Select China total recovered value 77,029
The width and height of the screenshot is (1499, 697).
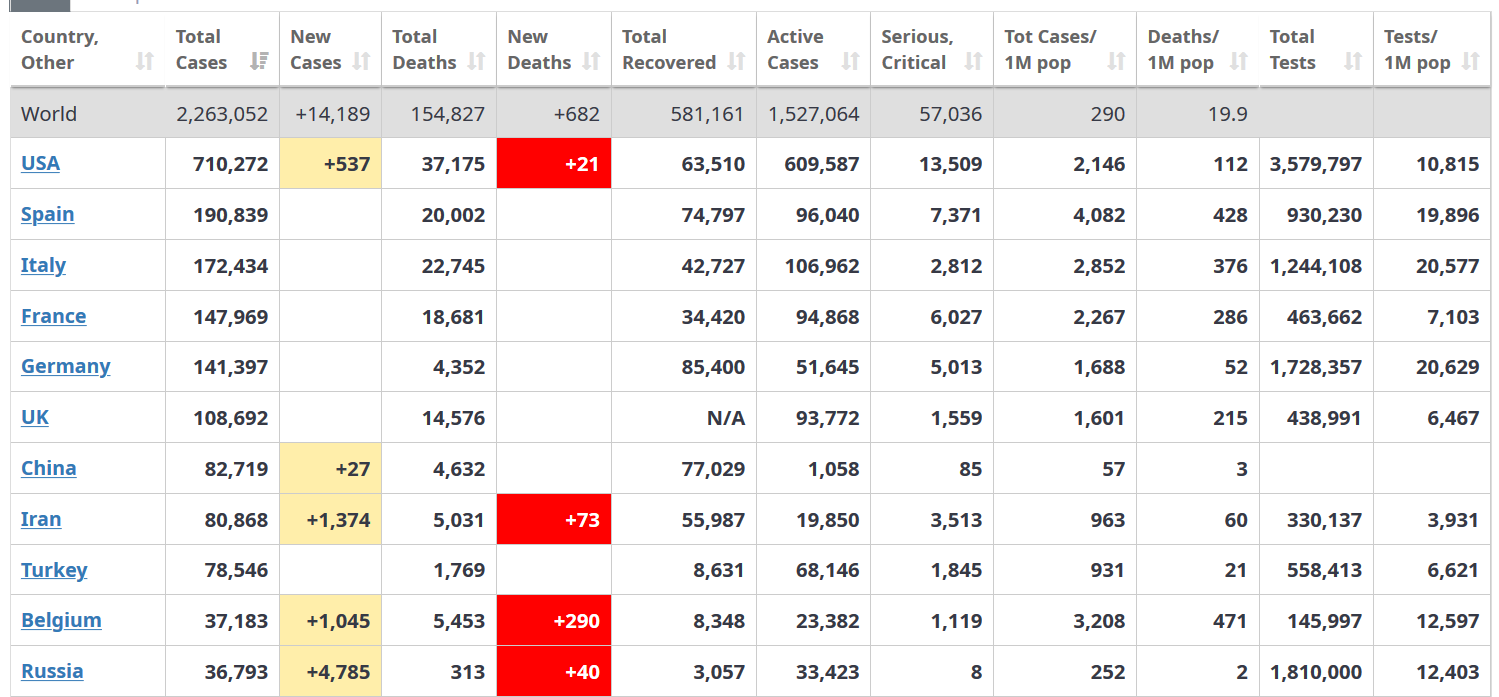pyautogui.click(x=713, y=469)
